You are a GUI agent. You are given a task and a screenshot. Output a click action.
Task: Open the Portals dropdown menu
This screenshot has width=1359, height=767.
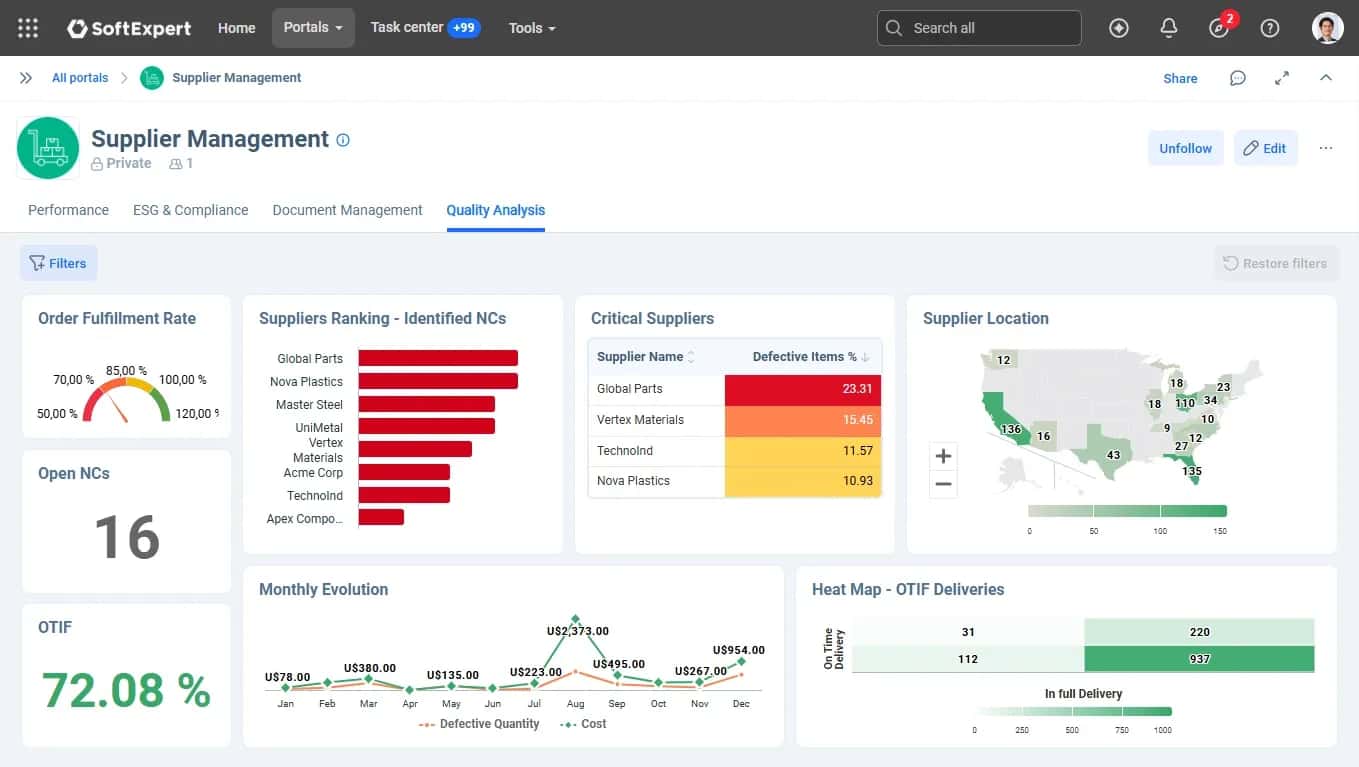tap(313, 28)
